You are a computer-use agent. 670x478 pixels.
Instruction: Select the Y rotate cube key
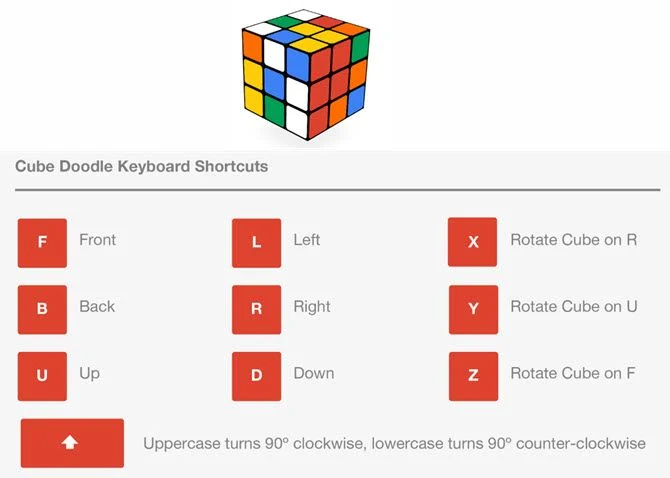473,310
